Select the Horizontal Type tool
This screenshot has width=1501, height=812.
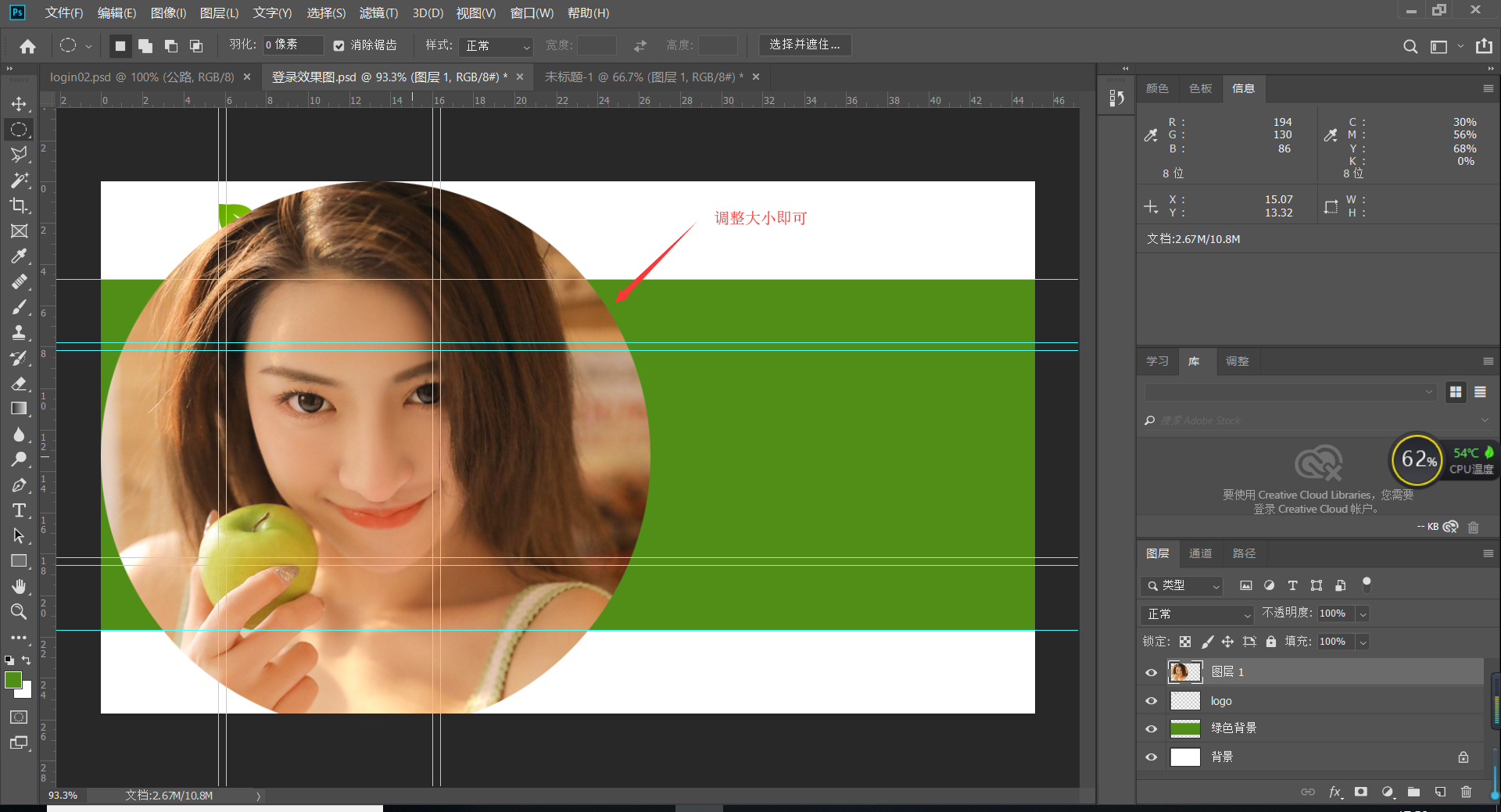19,510
